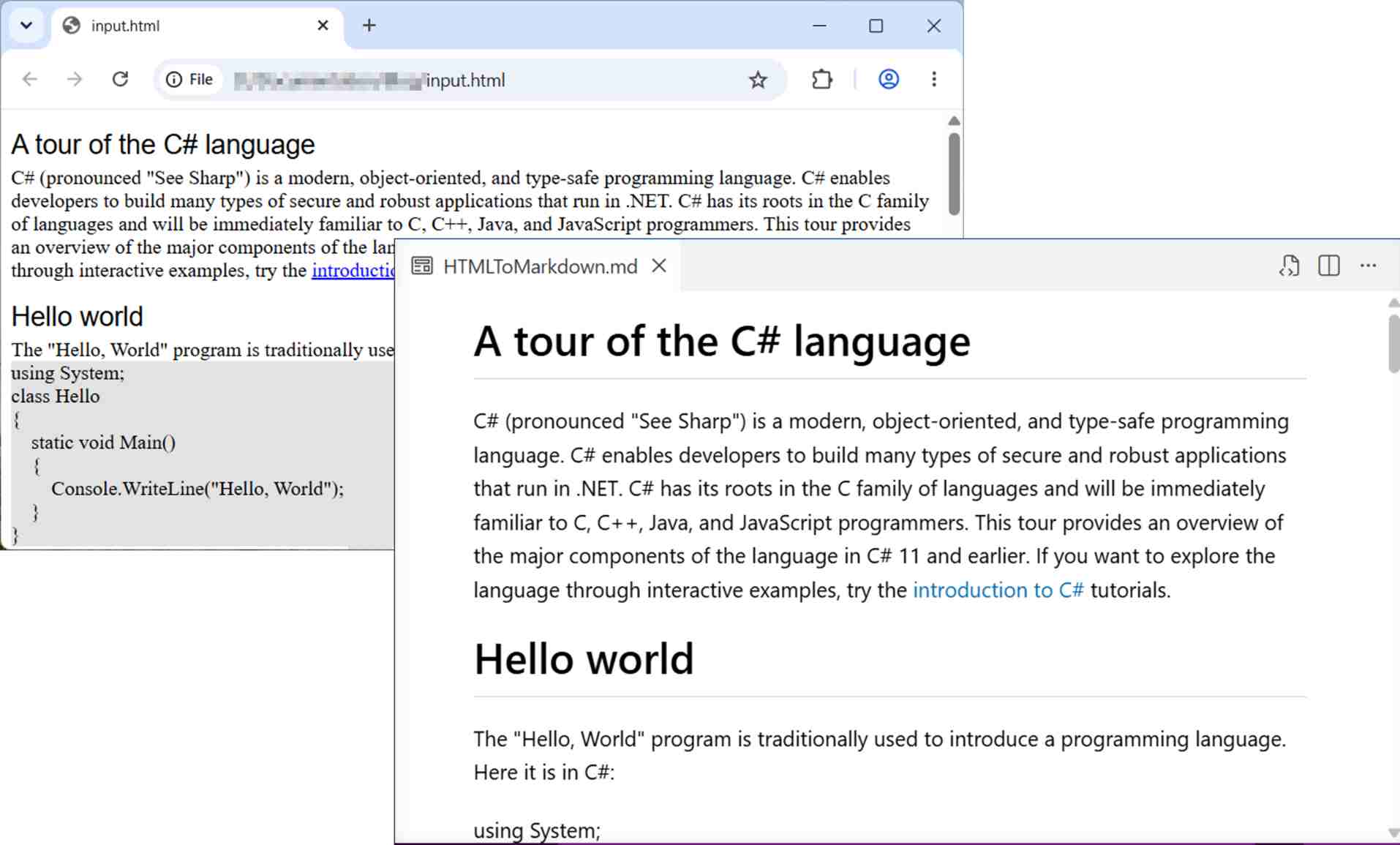Viewport: 1400px width, 845px height.
Task: Open the Chrome extensions menu
Action: click(822, 79)
